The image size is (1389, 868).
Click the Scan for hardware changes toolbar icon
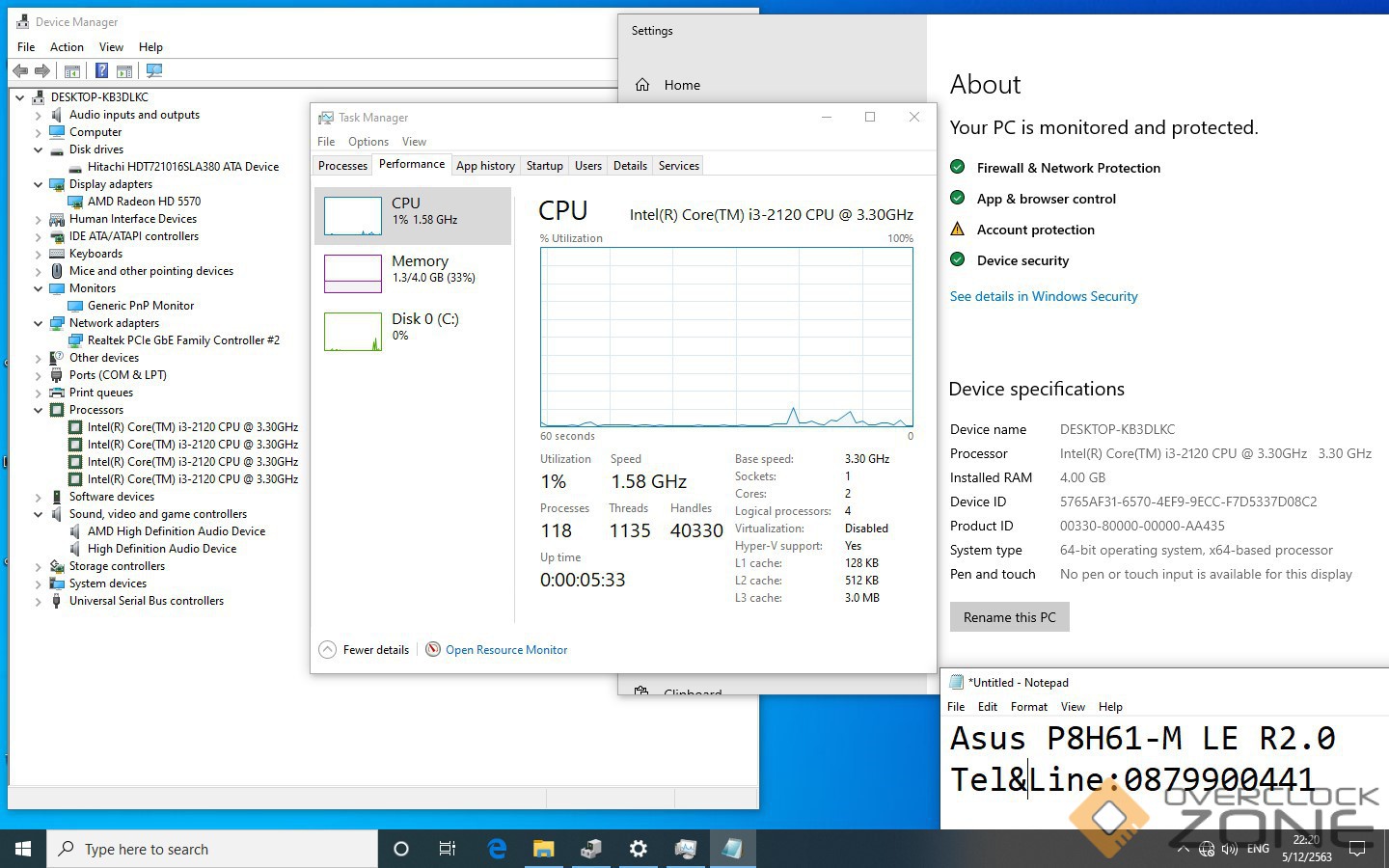(153, 70)
